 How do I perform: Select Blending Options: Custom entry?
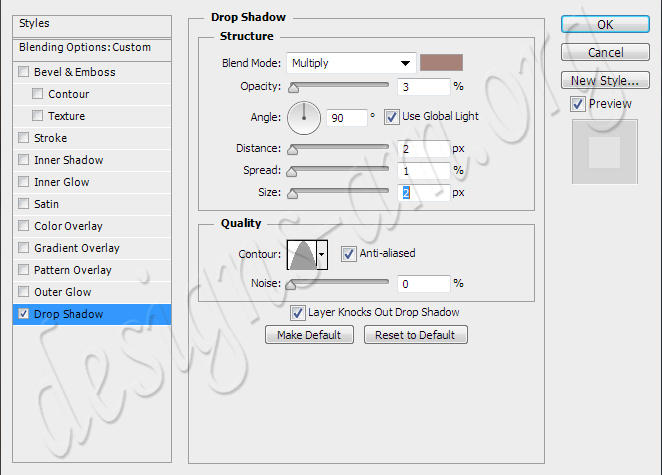pos(92,50)
